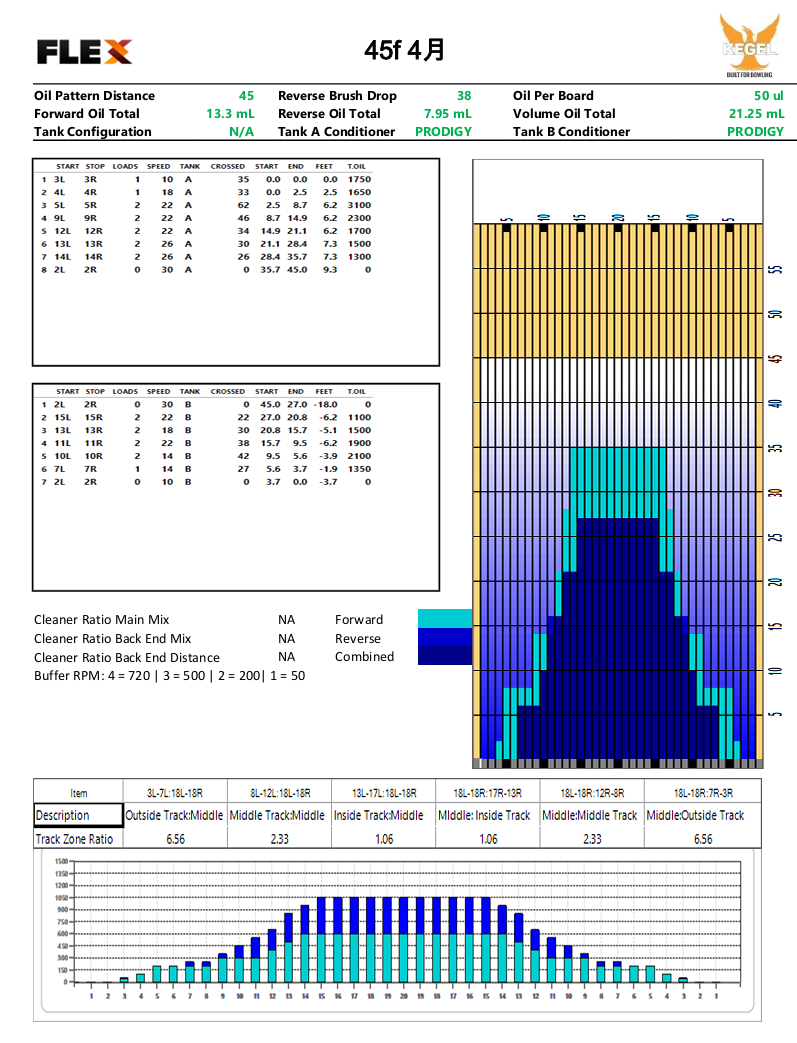Click the Reverse Brush Drop value 38
797x1043 pixels.
[x=463, y=96]
